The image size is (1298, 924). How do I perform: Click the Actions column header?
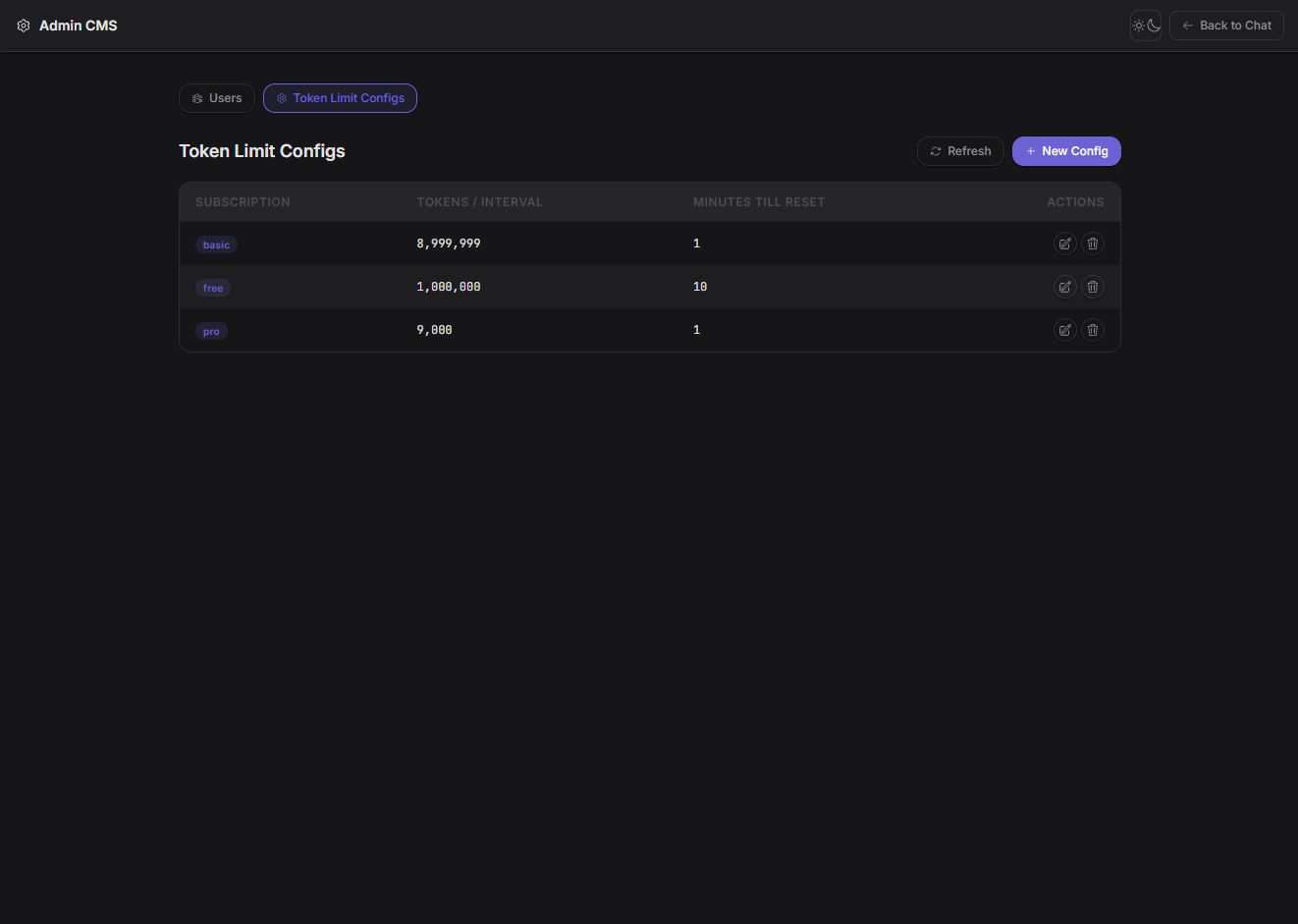click(x=1075, y=202)
